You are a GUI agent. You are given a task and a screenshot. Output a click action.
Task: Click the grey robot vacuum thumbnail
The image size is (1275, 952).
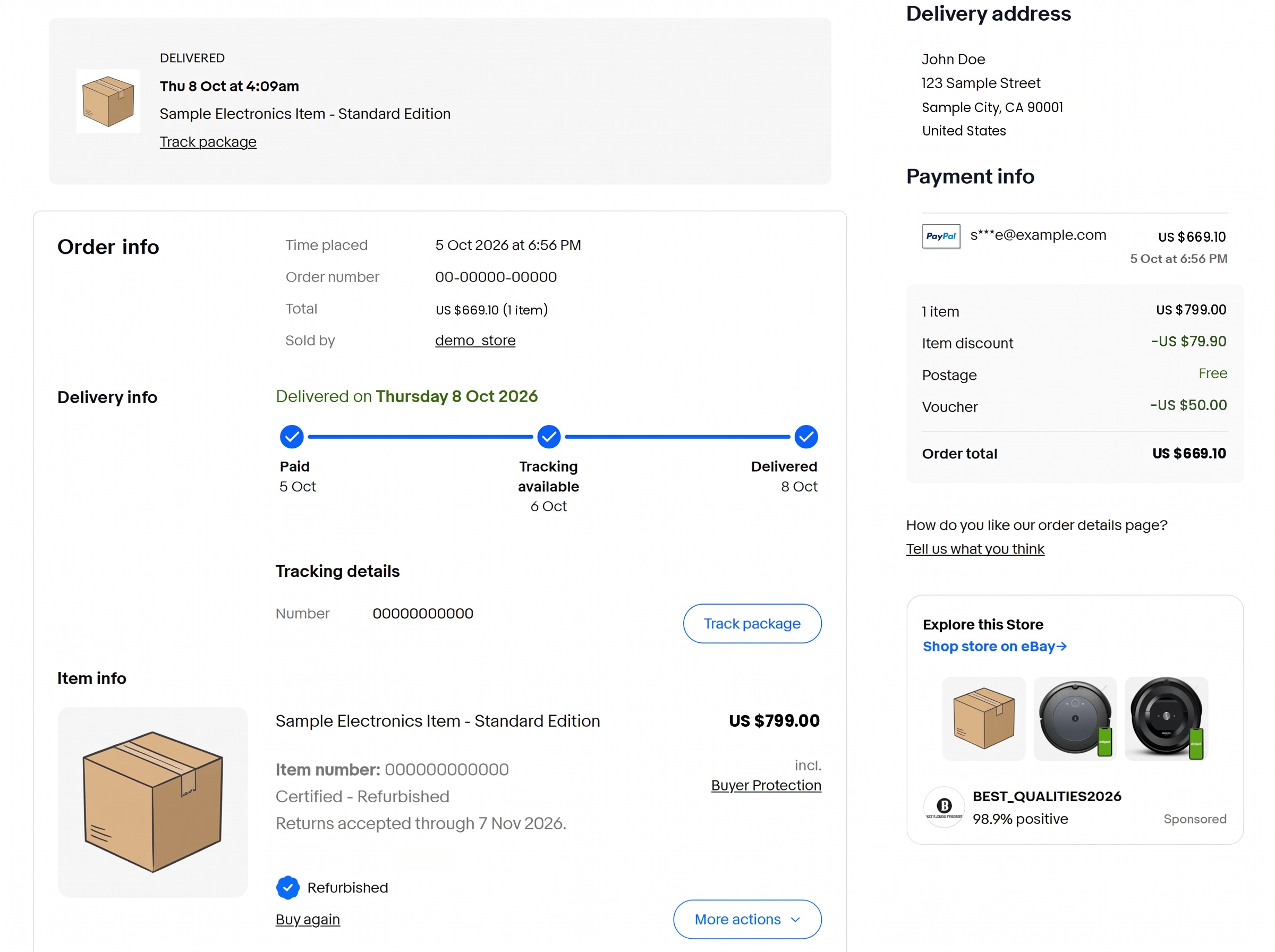(1075, 718)
